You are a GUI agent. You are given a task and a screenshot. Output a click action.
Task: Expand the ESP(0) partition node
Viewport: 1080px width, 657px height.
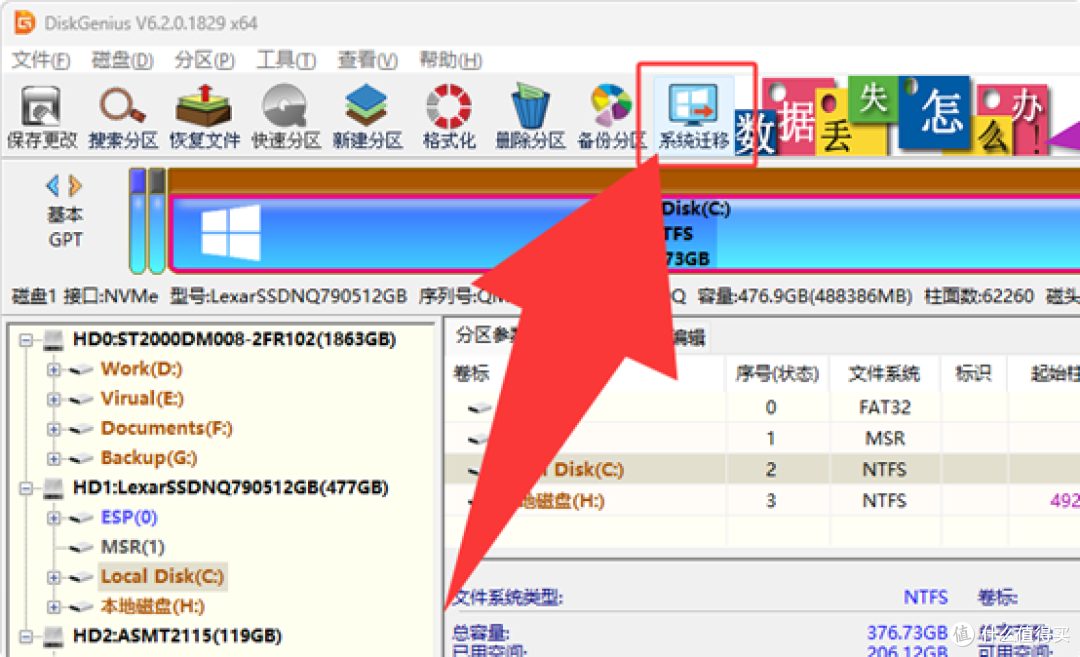pyautogui.click(x=53, y=518)
